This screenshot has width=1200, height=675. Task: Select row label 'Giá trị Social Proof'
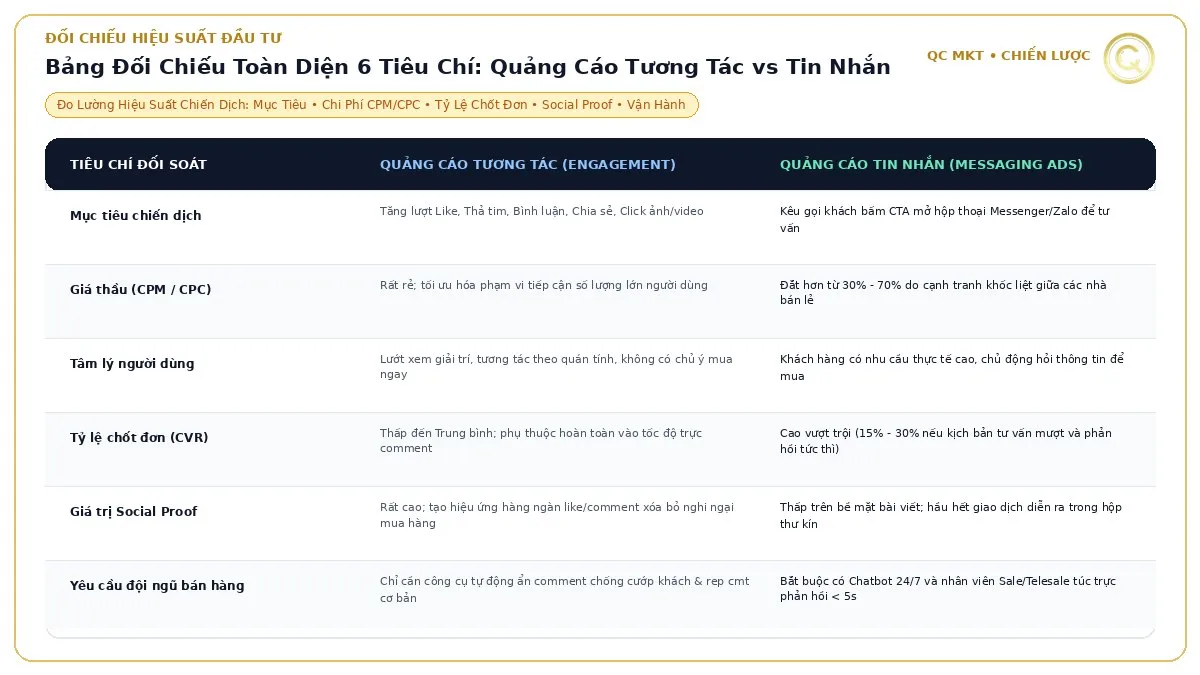(133, 512)
